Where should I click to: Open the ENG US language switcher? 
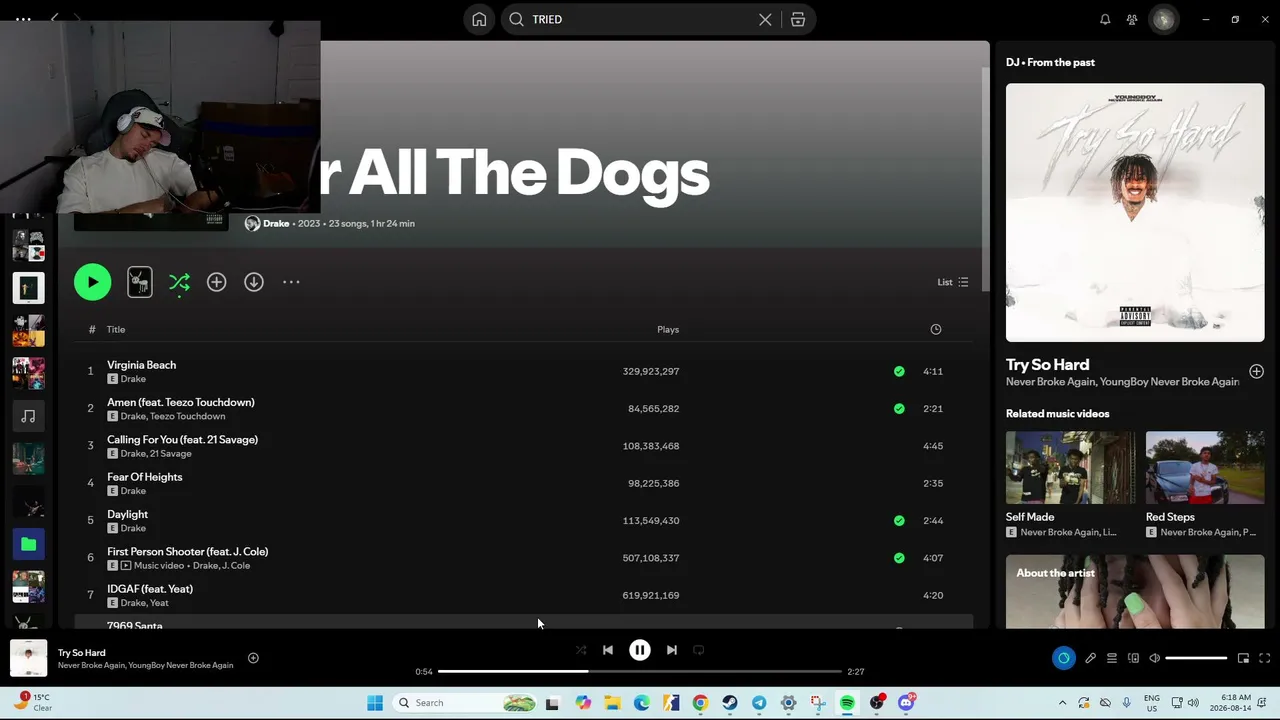(1152, 703)
